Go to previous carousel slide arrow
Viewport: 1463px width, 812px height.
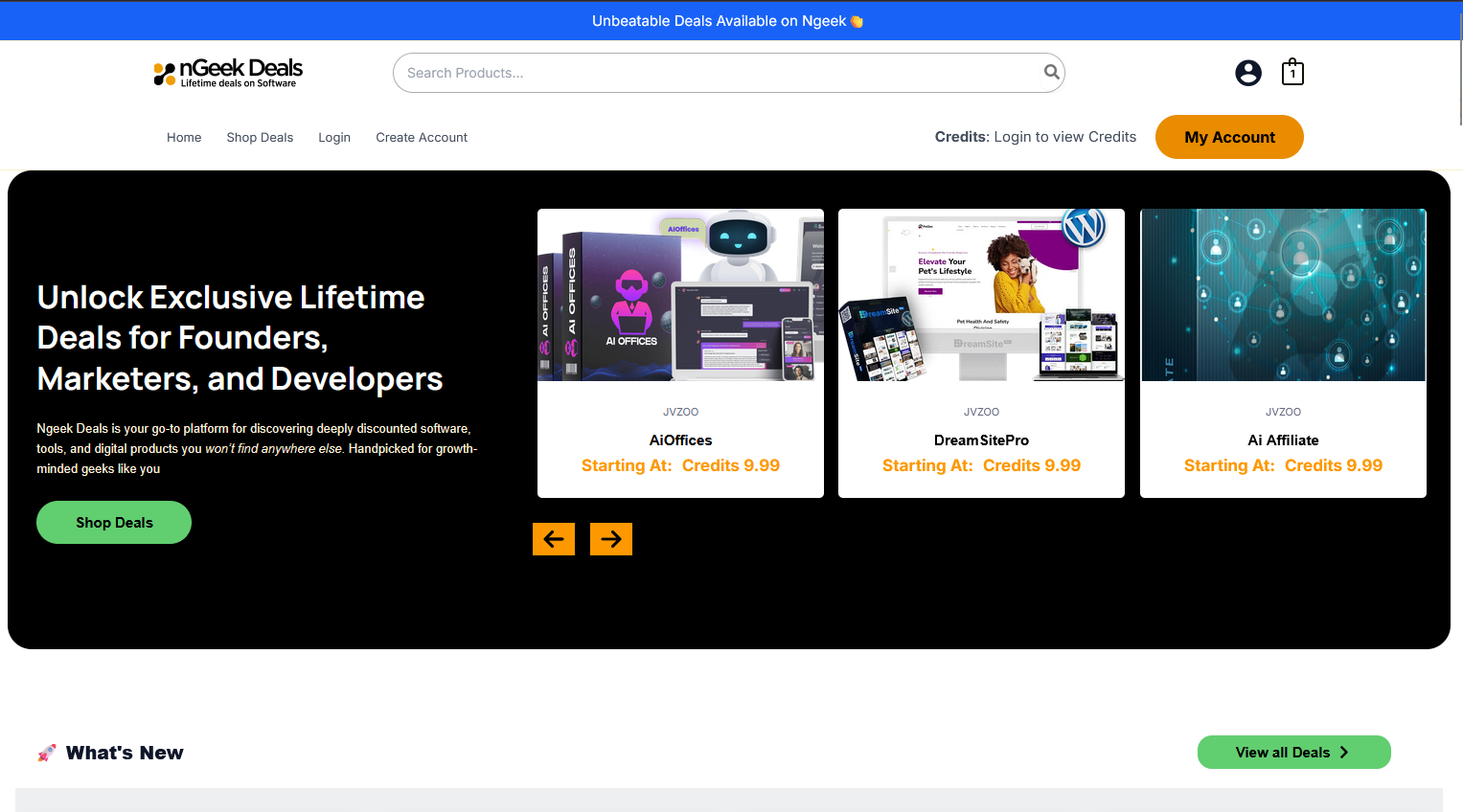click(554, 539)
